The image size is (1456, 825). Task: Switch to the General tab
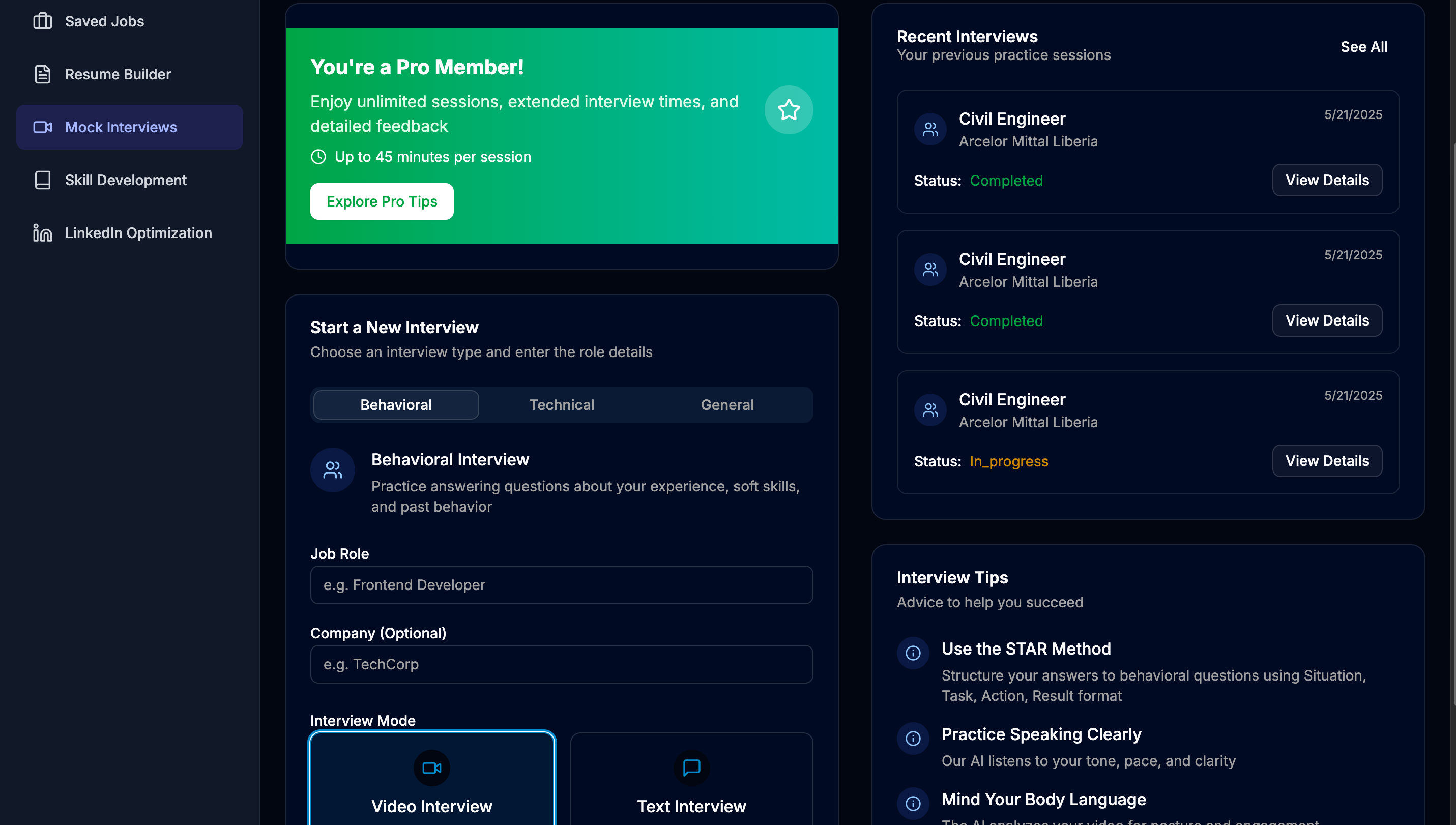pyautogui.click(x=727, y=404)
